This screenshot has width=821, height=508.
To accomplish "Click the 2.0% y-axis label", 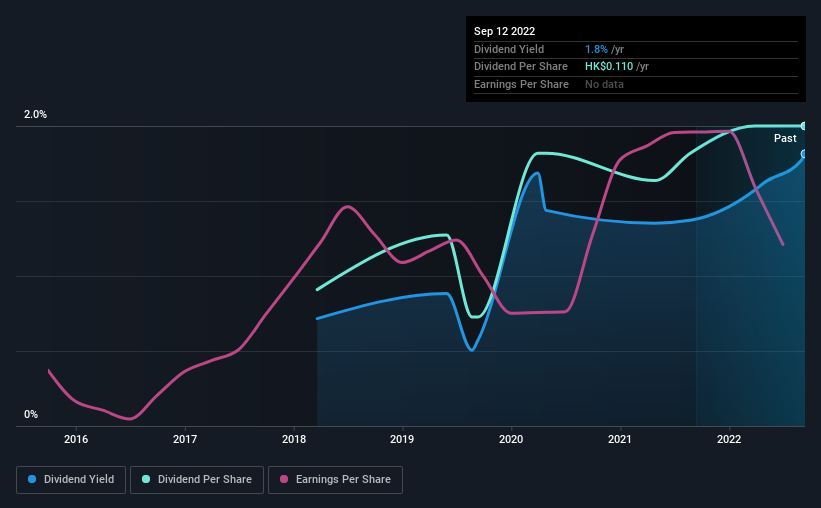I will pos(35,114).
